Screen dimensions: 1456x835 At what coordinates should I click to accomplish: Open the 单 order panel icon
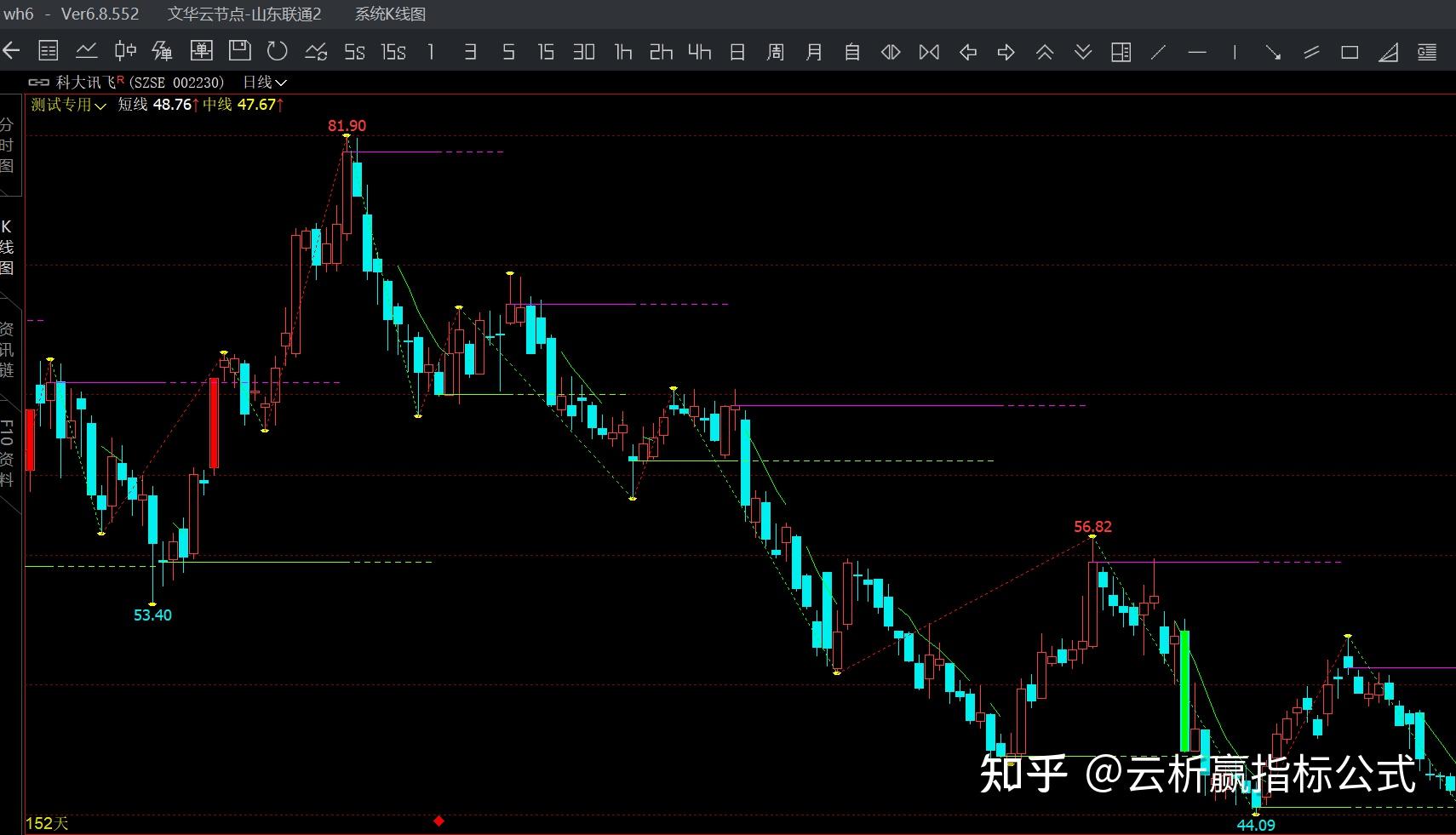(x=202, y=51)
